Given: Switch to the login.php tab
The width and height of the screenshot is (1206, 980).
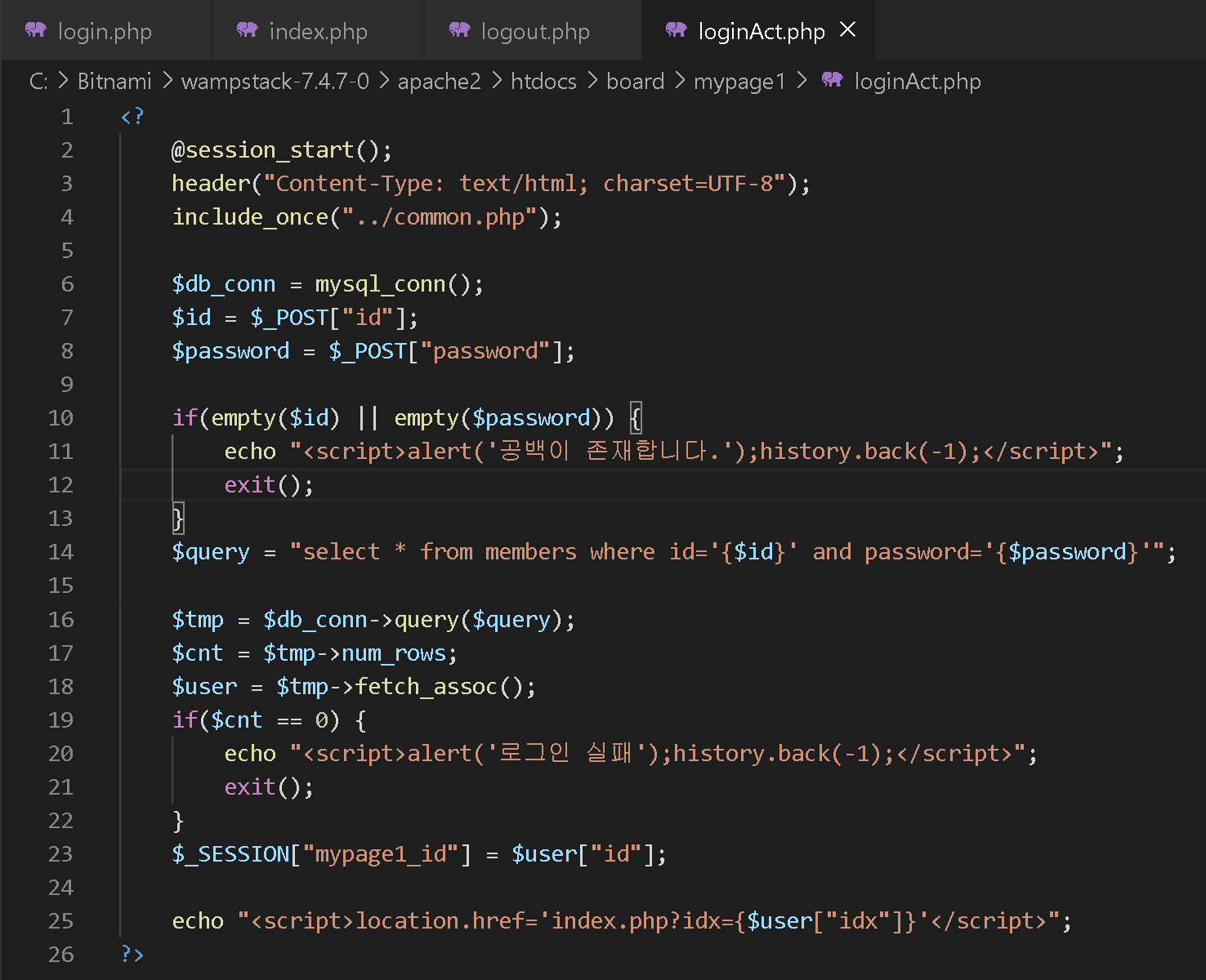Looking at the screenshot, I should (106, 31).
